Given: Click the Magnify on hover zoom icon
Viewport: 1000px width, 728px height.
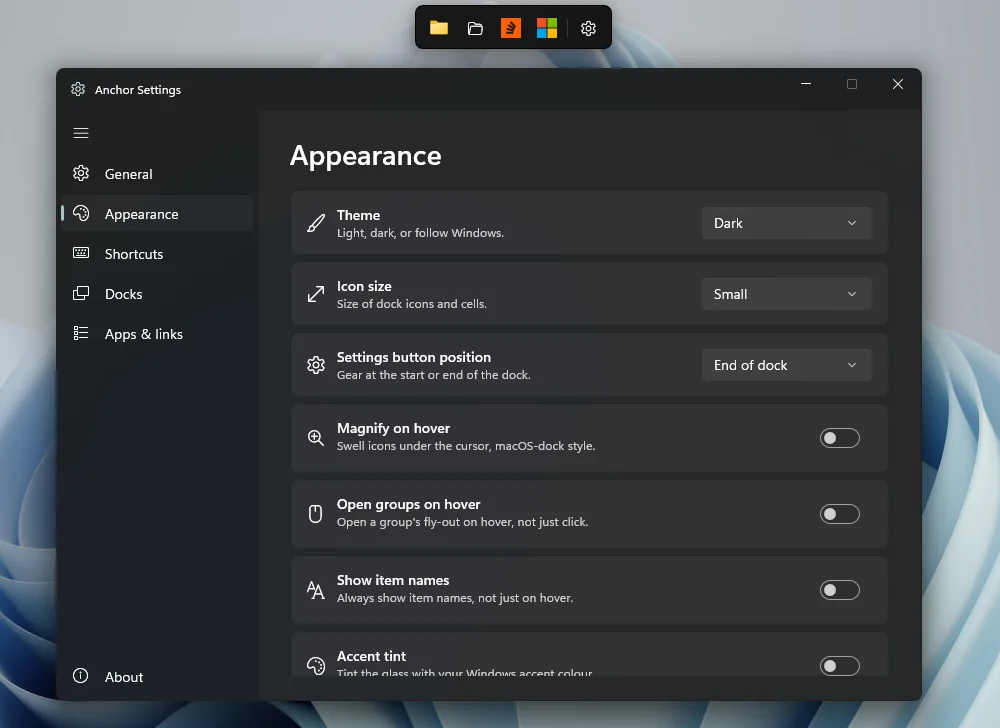Looking at the screenshot, I should click(316, 438).
